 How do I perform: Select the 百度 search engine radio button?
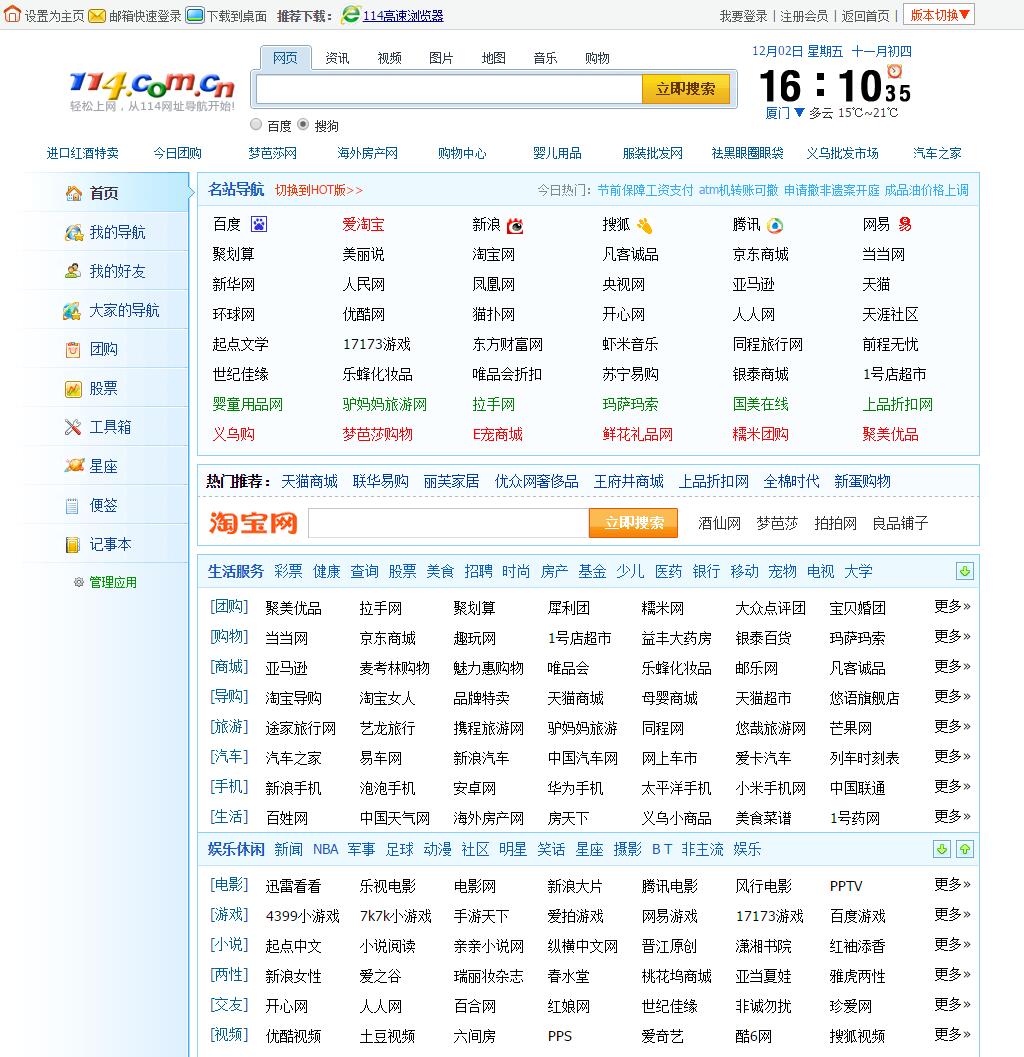256,125
